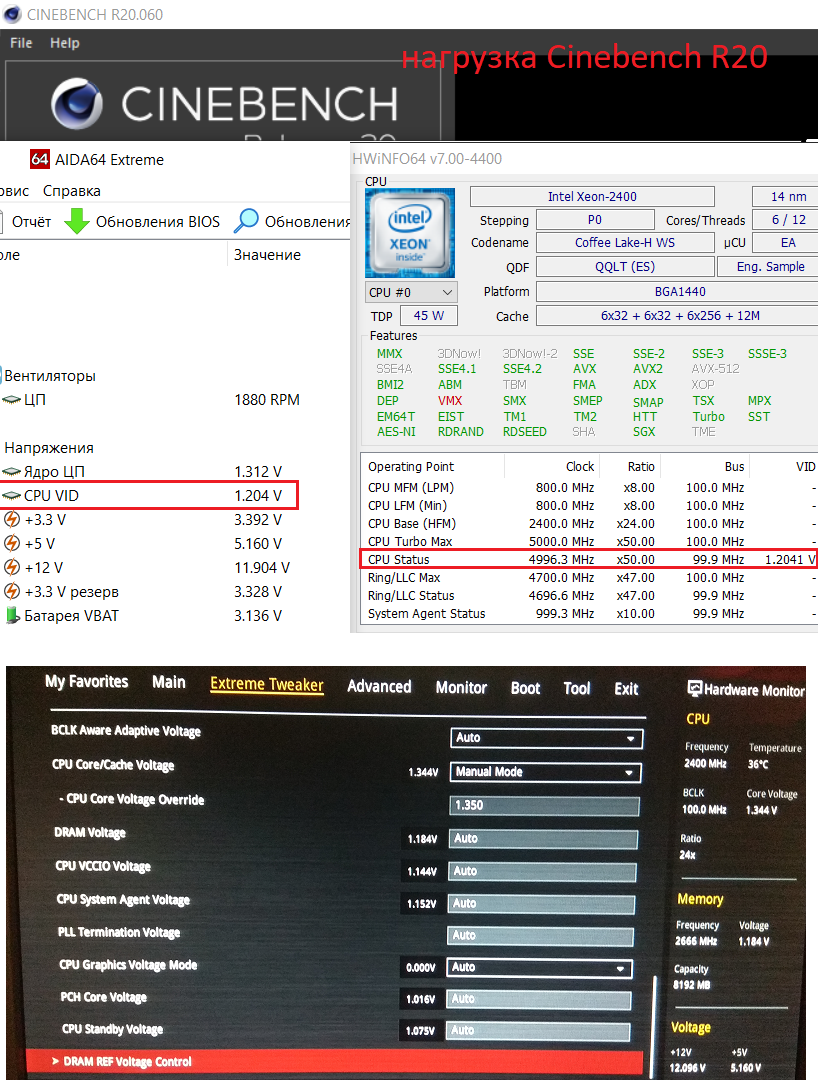Click the Hardware Monitor panel icon
818x1086 pixels.
(x=694, y=688)
